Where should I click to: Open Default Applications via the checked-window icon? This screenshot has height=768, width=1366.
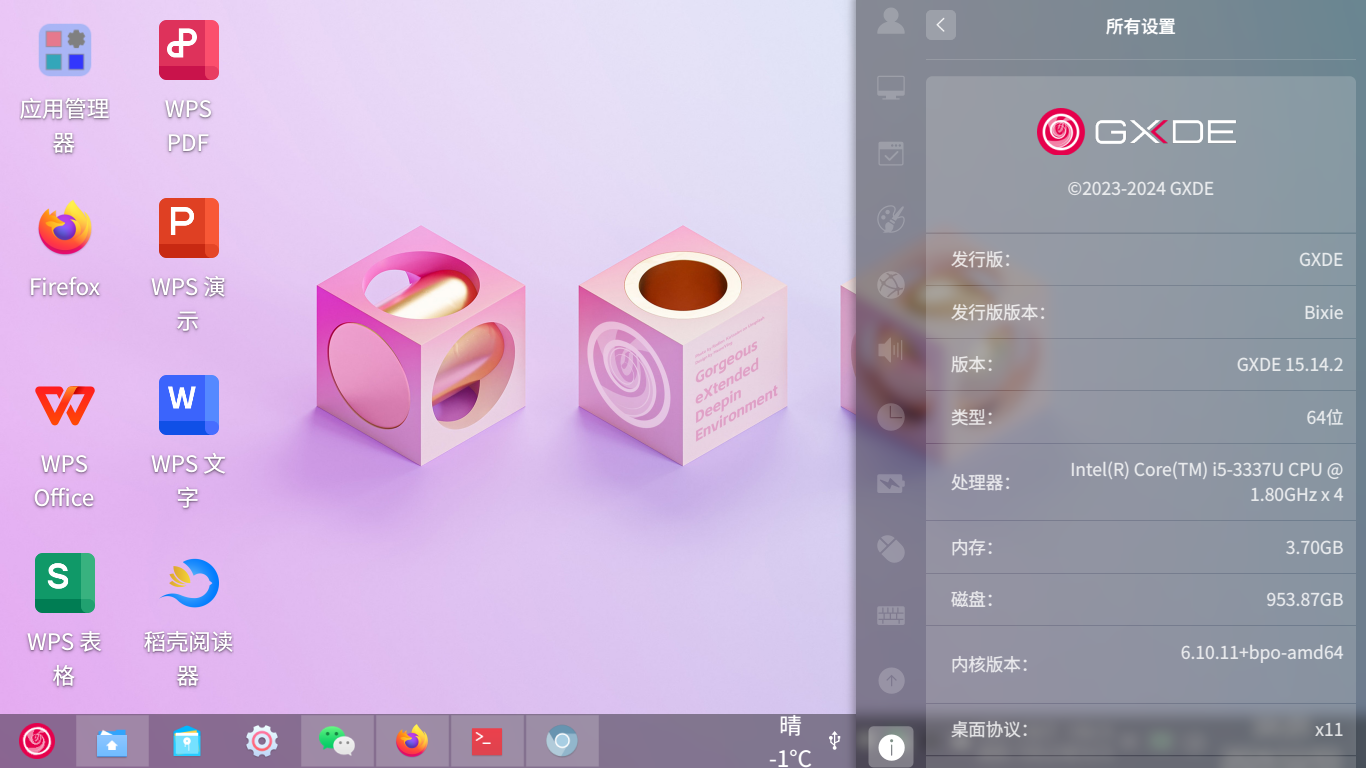pos(891,153)
